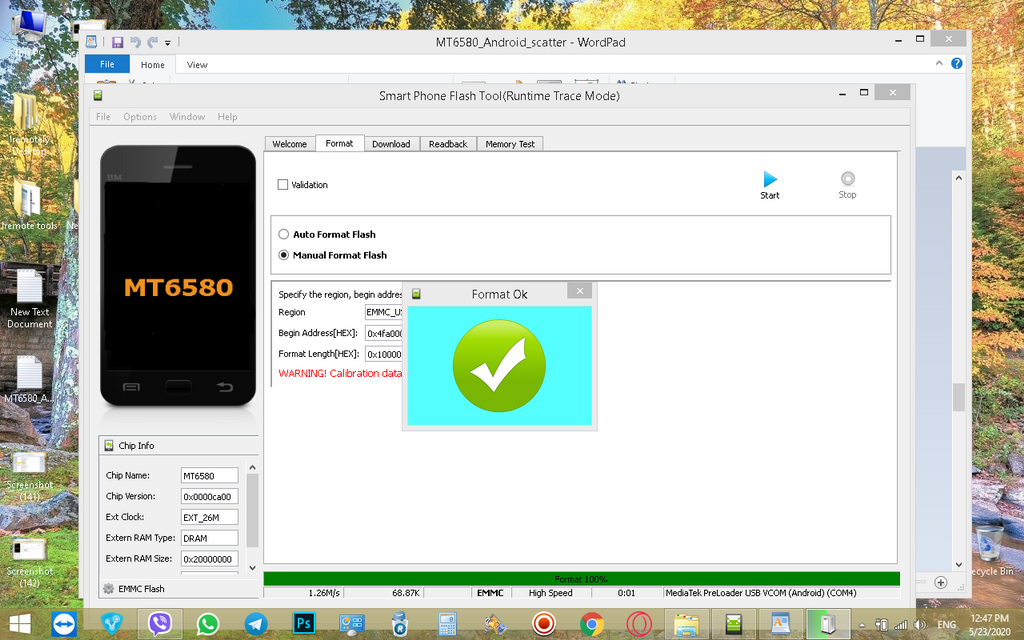Open the WordPad File menu
The width and height of the screenshot is (1024, 640).
(107, 64)
